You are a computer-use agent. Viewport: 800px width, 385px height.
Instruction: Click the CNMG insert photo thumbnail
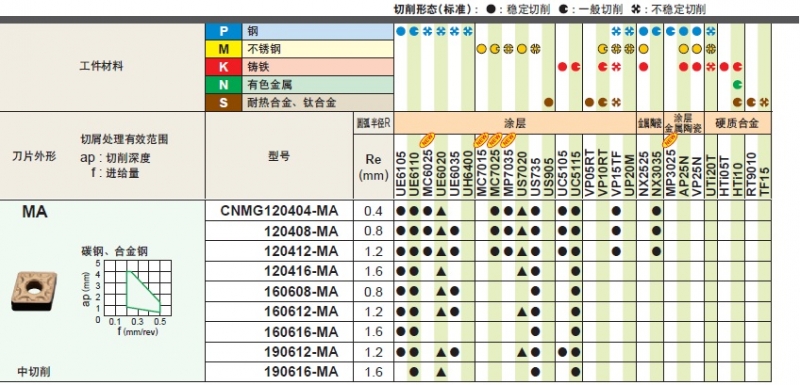click(34, 291)
